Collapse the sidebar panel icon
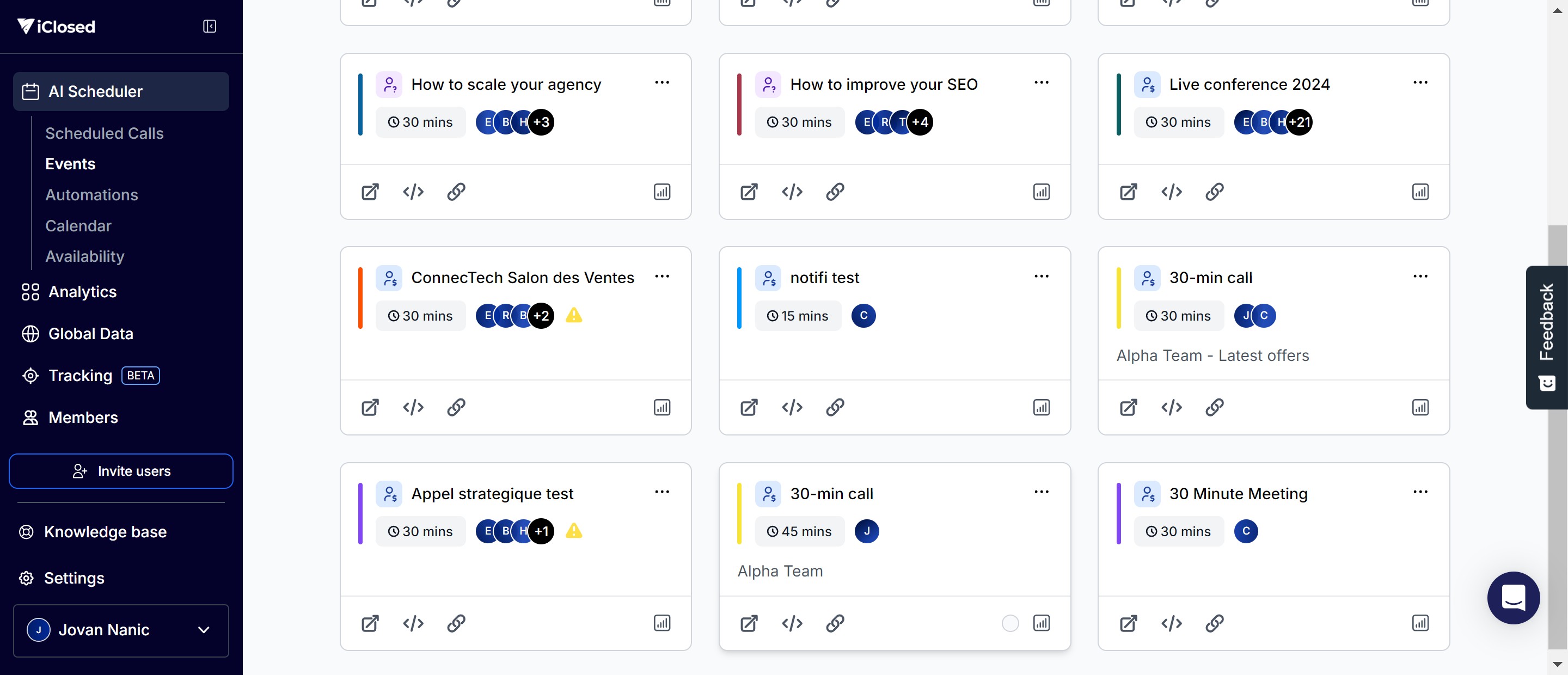The width and height of the screenshot is (1568, 675). pos(210,26)
